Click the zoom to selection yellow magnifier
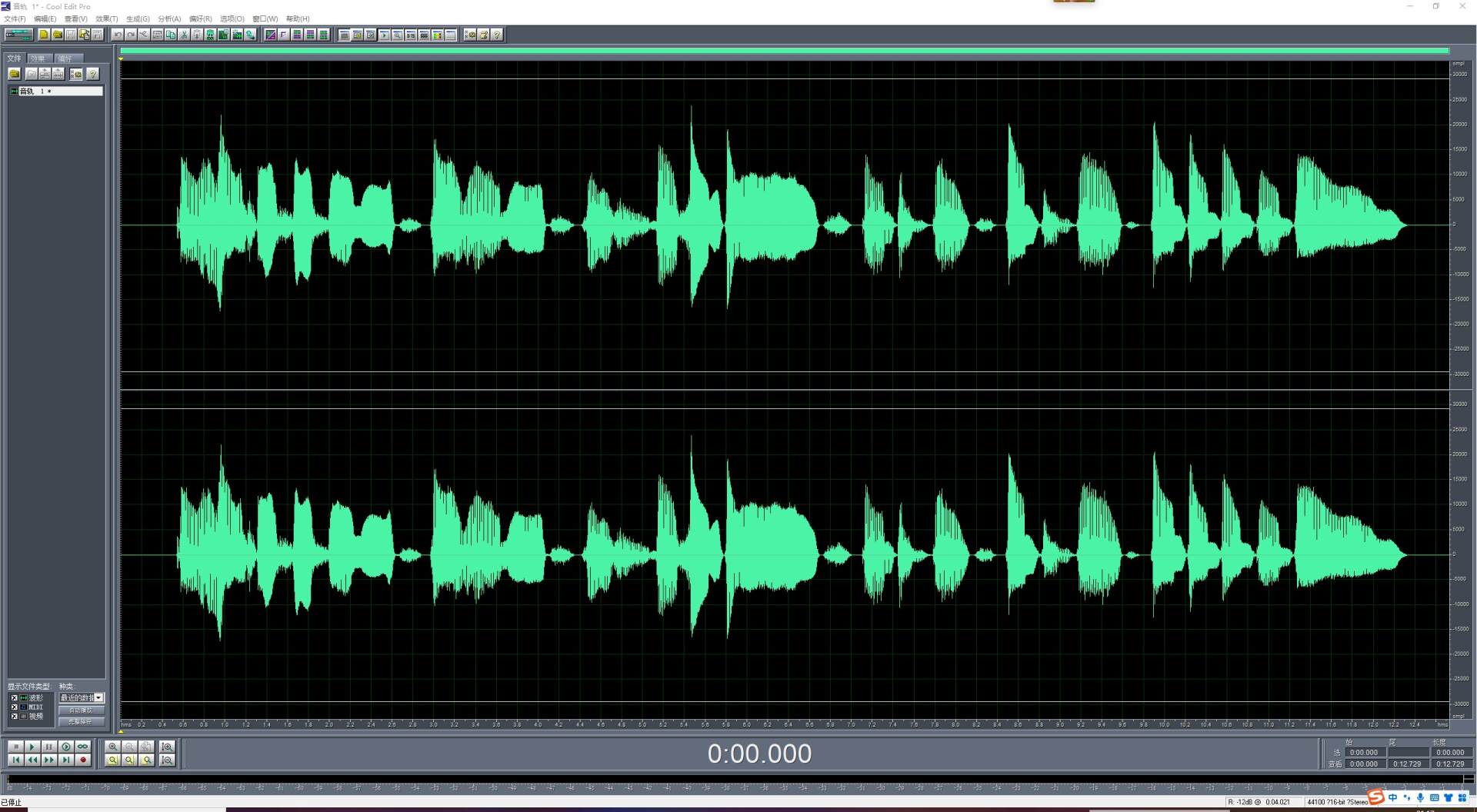The width and height of the screenshot is (1477, 812). 113,760
